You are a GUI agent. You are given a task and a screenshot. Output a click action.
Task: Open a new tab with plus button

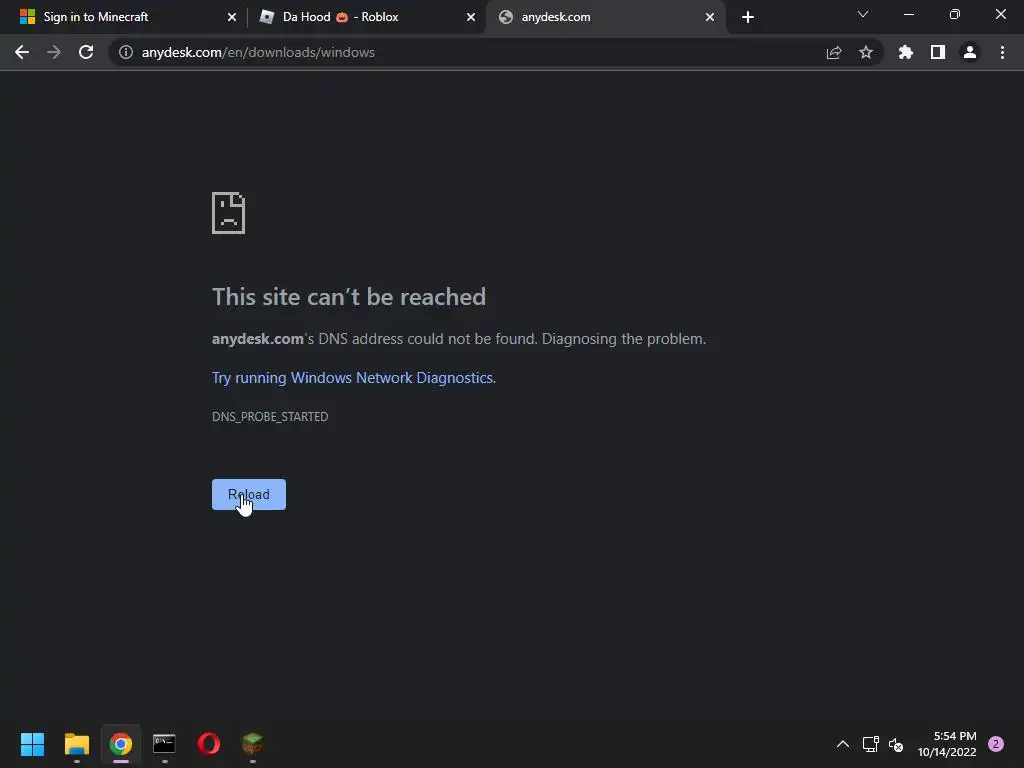[748, 17]
